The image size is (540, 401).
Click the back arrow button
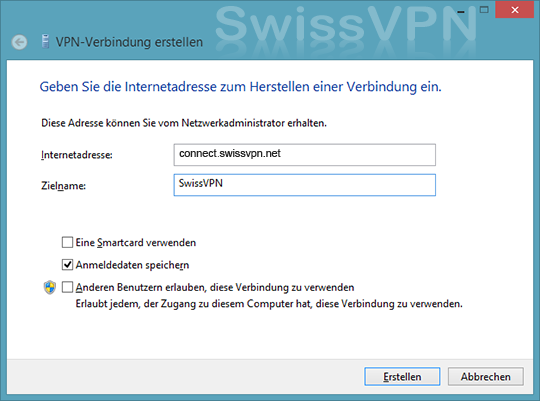pyautogui.click(x=19, y=42)
